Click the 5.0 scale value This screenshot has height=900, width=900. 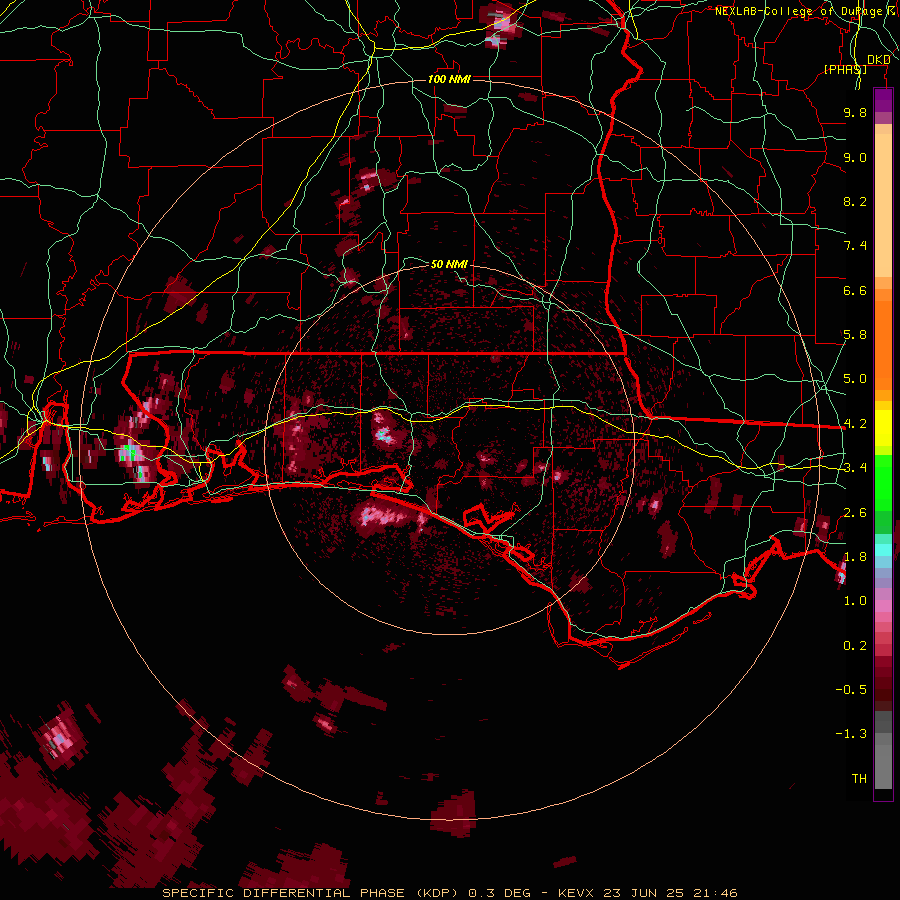coord(855,379)
